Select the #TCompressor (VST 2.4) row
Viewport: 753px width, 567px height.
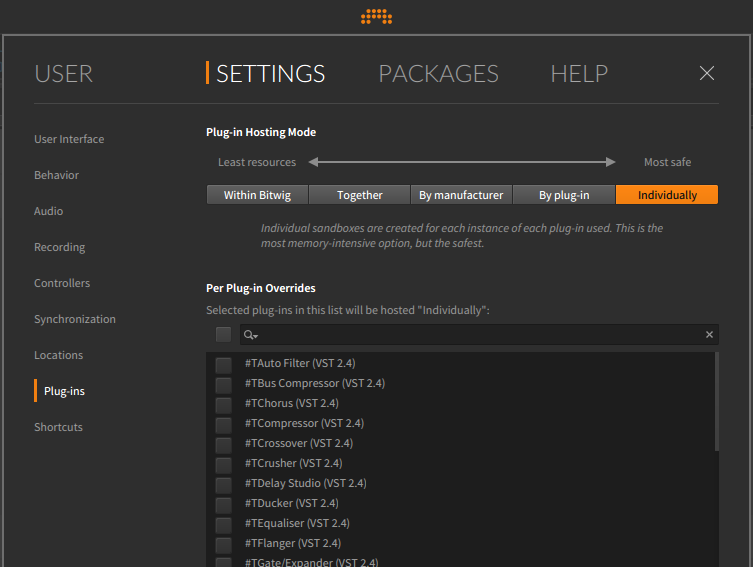(x=460, y=423)
